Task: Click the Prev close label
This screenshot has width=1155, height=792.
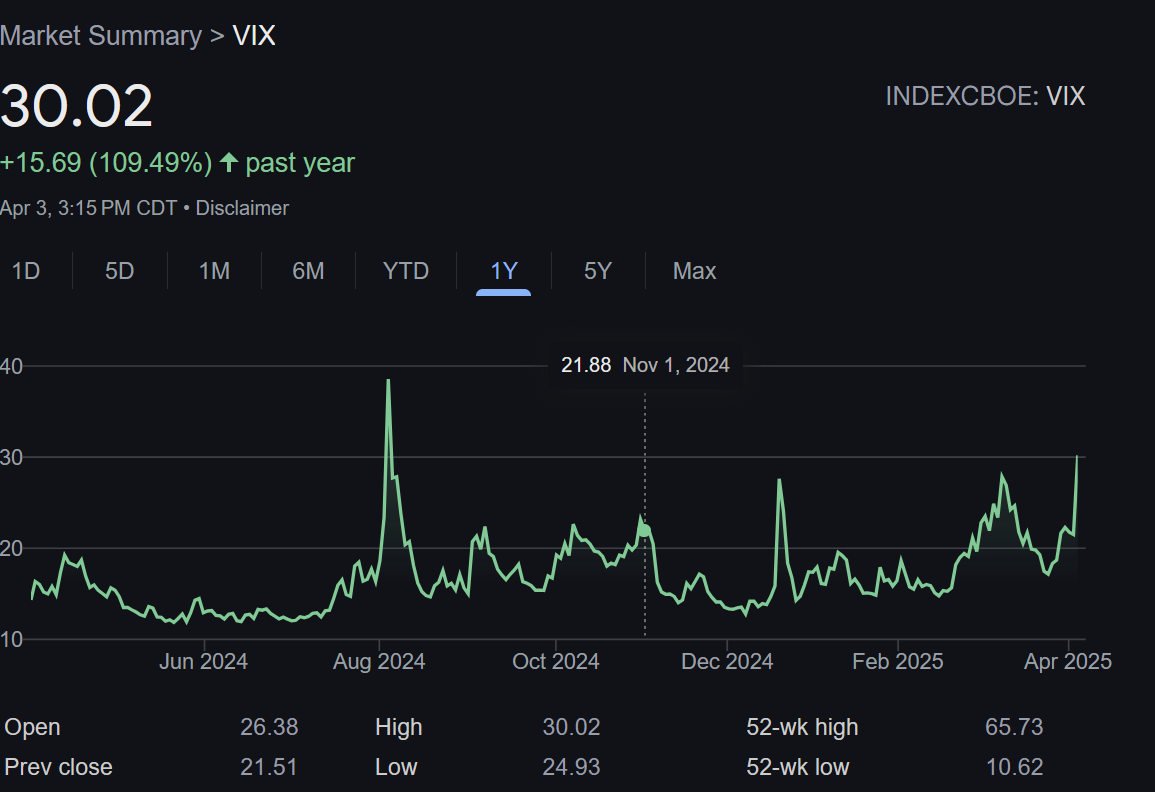Action: (58, 767)
